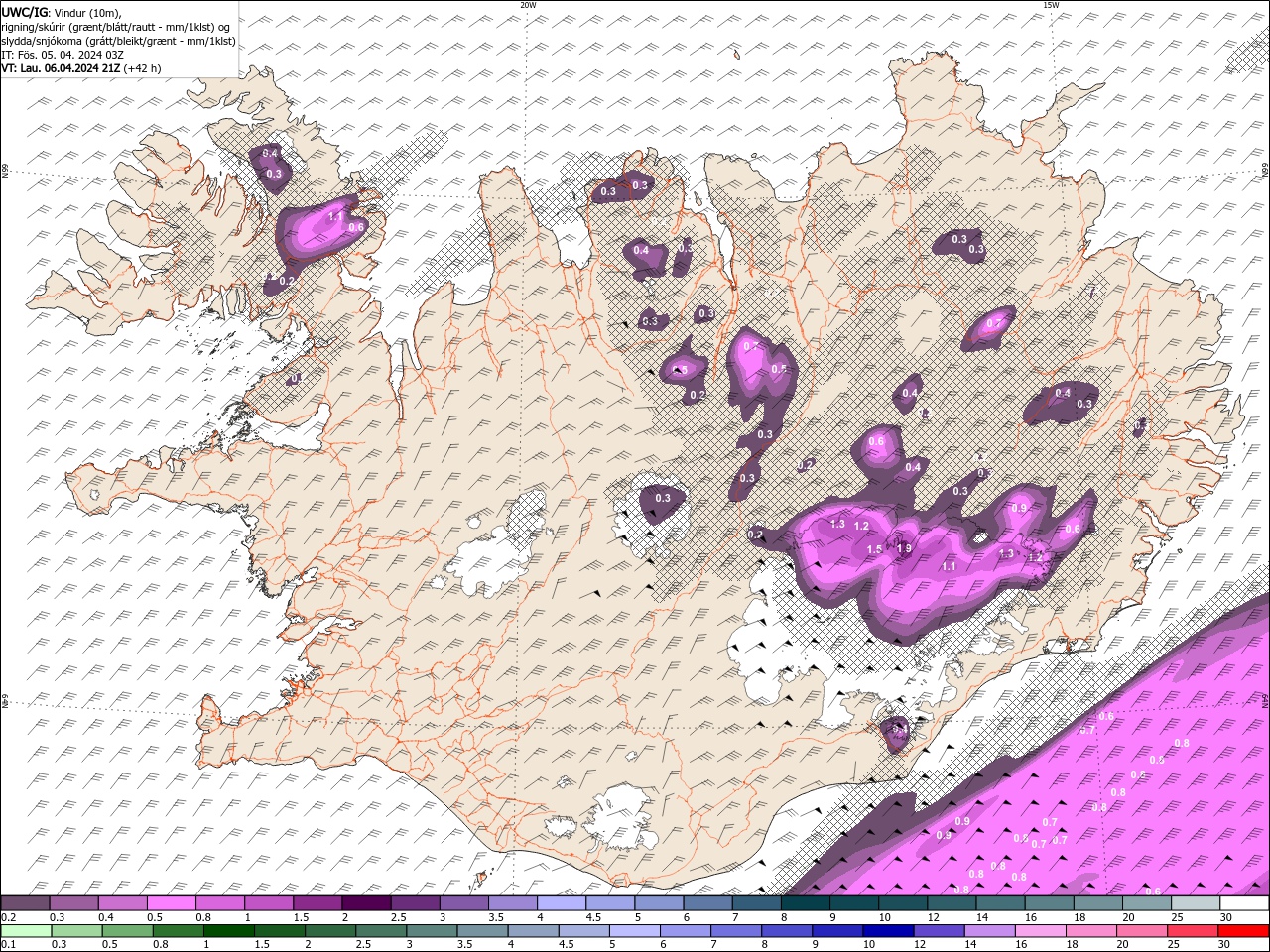Image resolution: width=1270 pixels, height=952 pixels.
Task: Click the darkest green swatch between 1 and 1.5, bottom row
Action: coord(228,931)
